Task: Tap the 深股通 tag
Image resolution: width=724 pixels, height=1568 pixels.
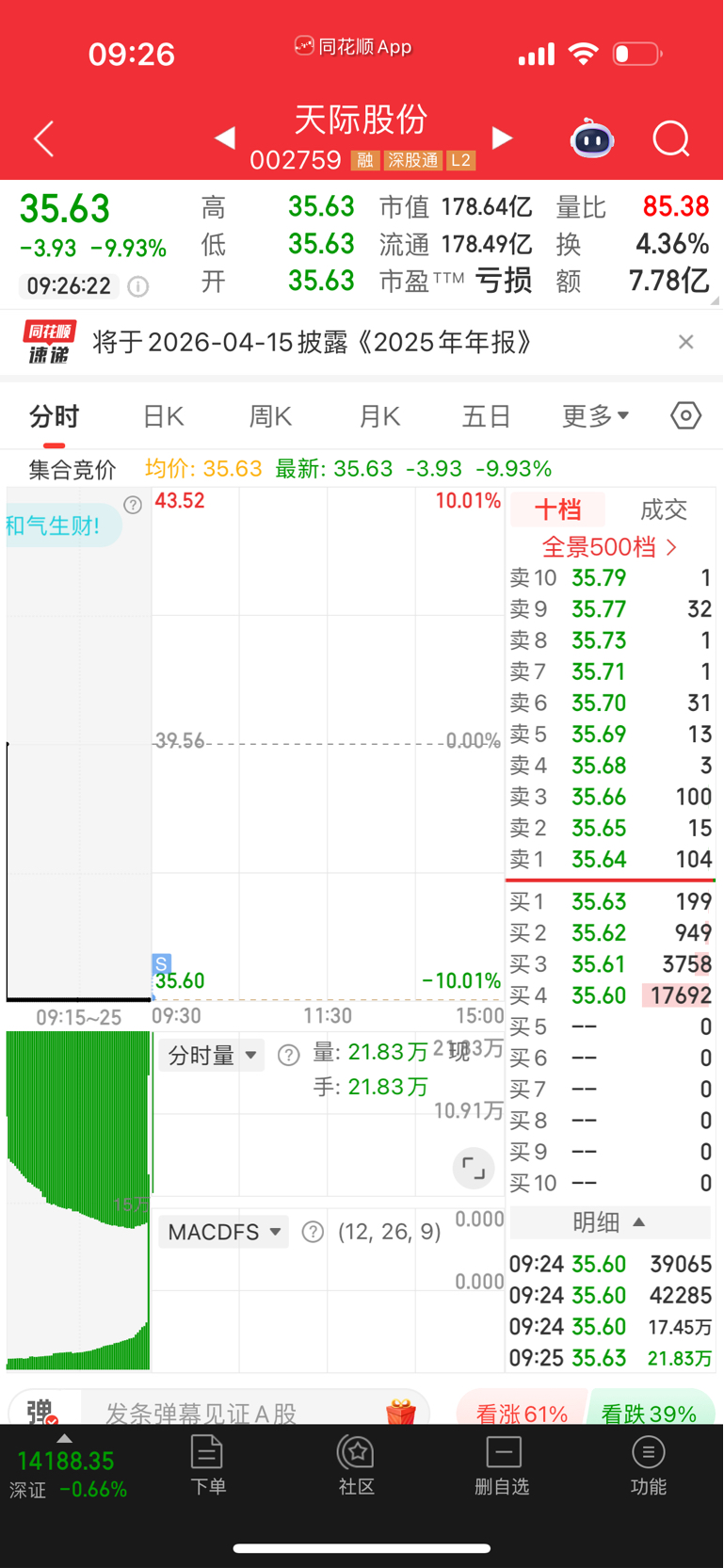Action: 413,160
